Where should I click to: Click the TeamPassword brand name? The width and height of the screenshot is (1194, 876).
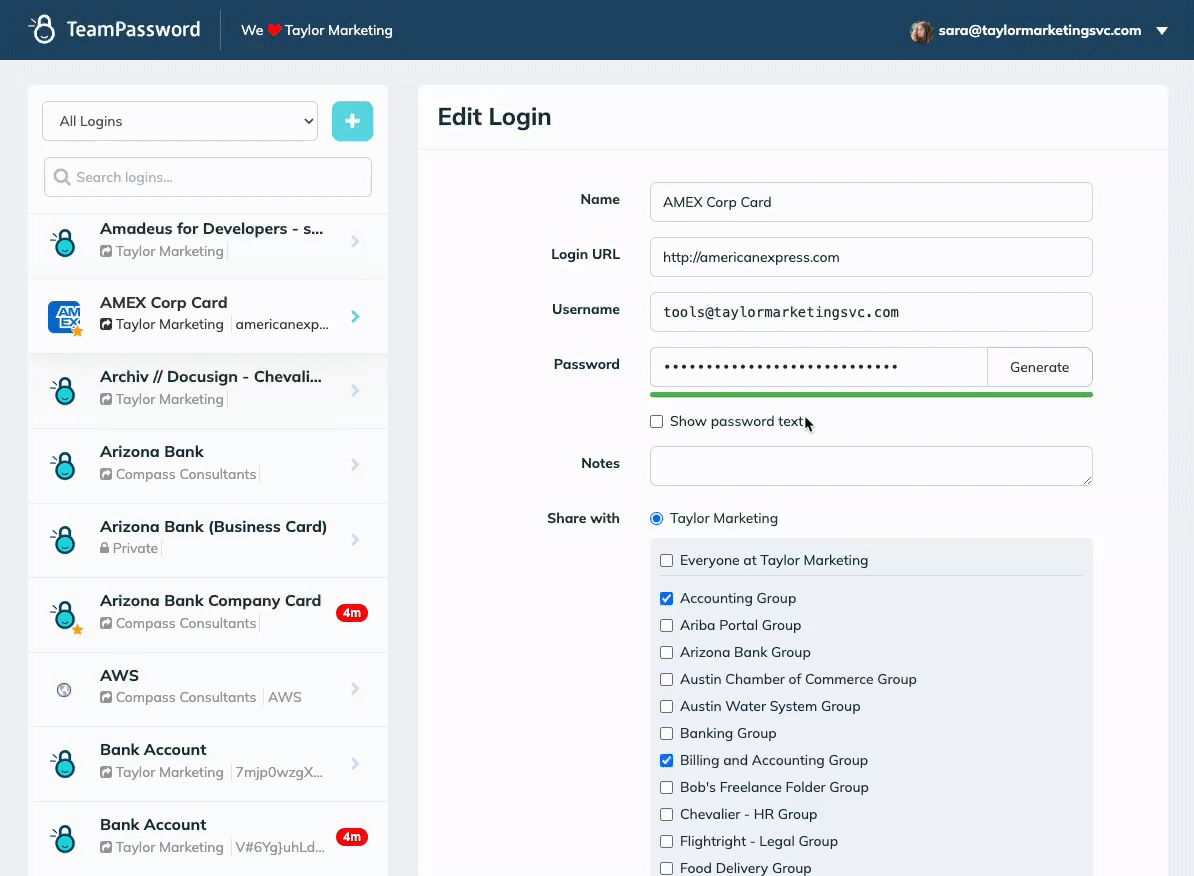pos(133,30)
